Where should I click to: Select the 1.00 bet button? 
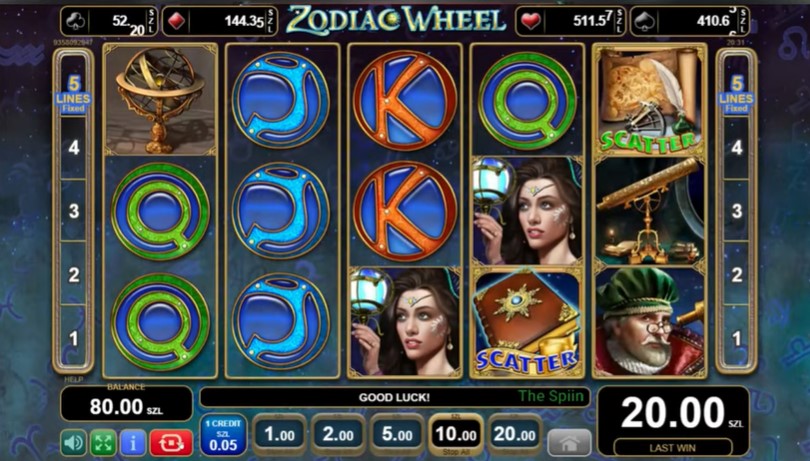click(x=279, y=435)
